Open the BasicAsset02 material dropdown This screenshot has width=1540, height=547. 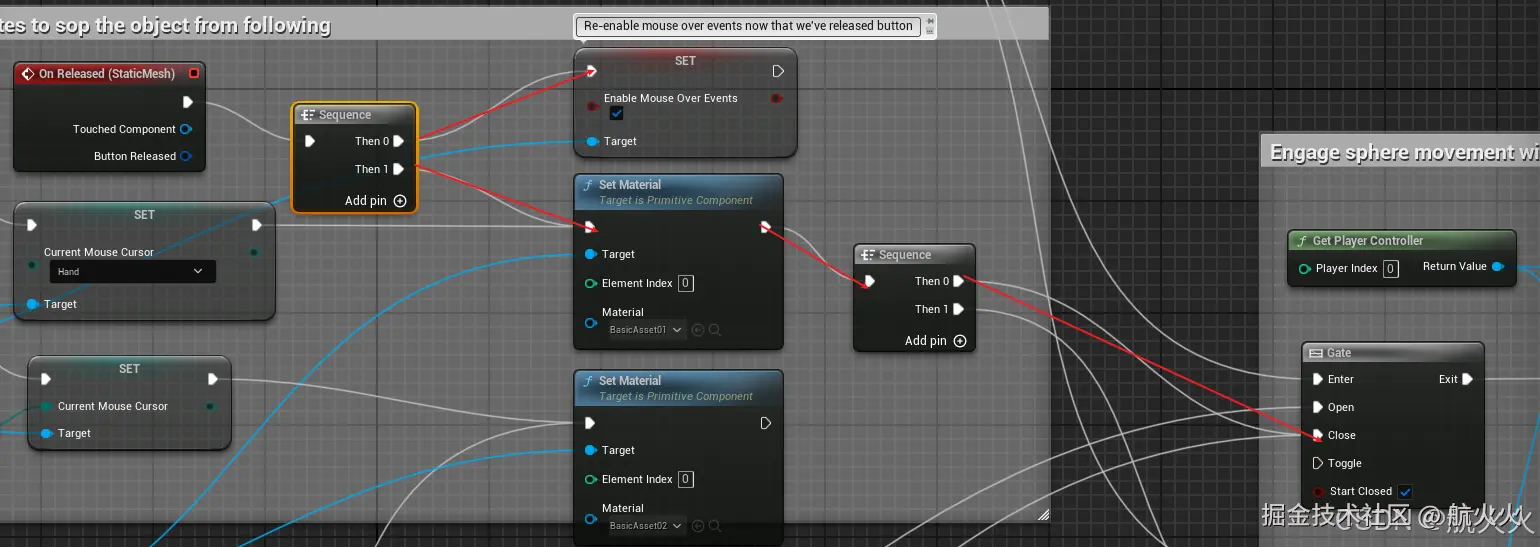click(647, 525)
